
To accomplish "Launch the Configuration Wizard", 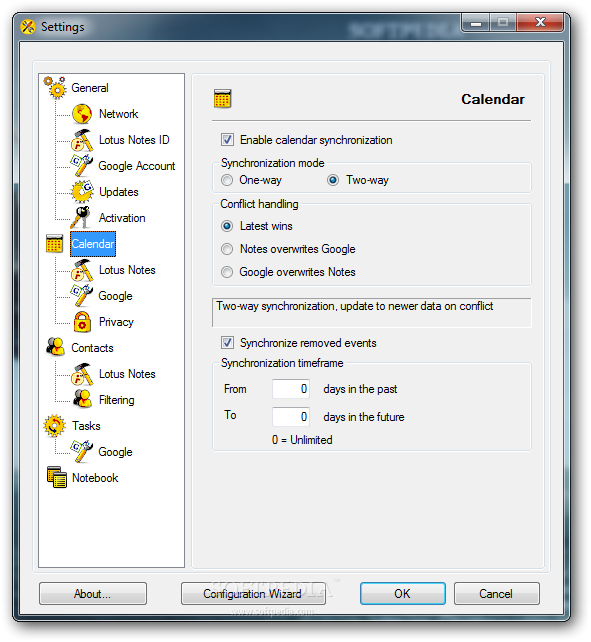I will tap(253, 594).
